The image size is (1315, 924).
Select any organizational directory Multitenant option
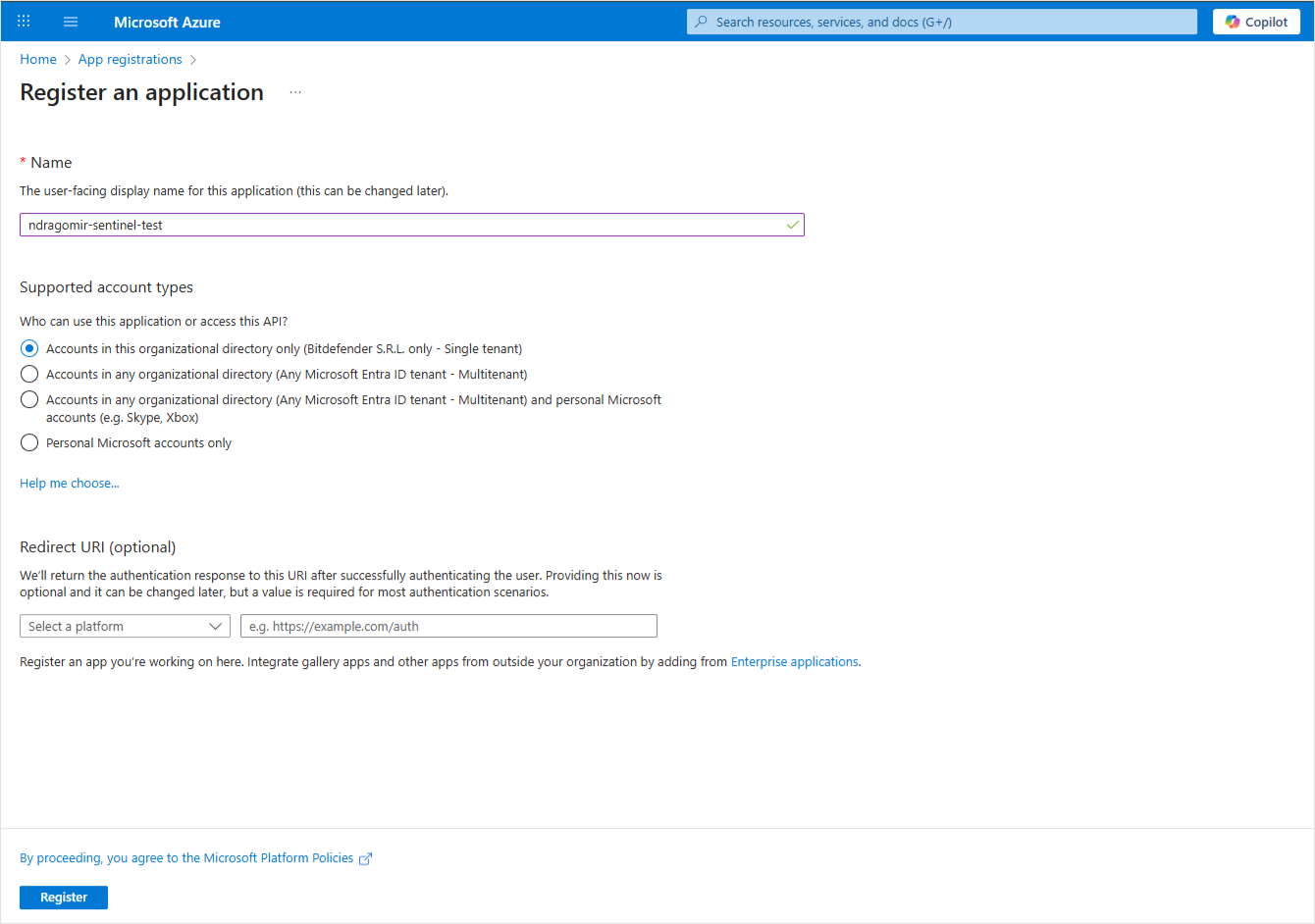29,374
